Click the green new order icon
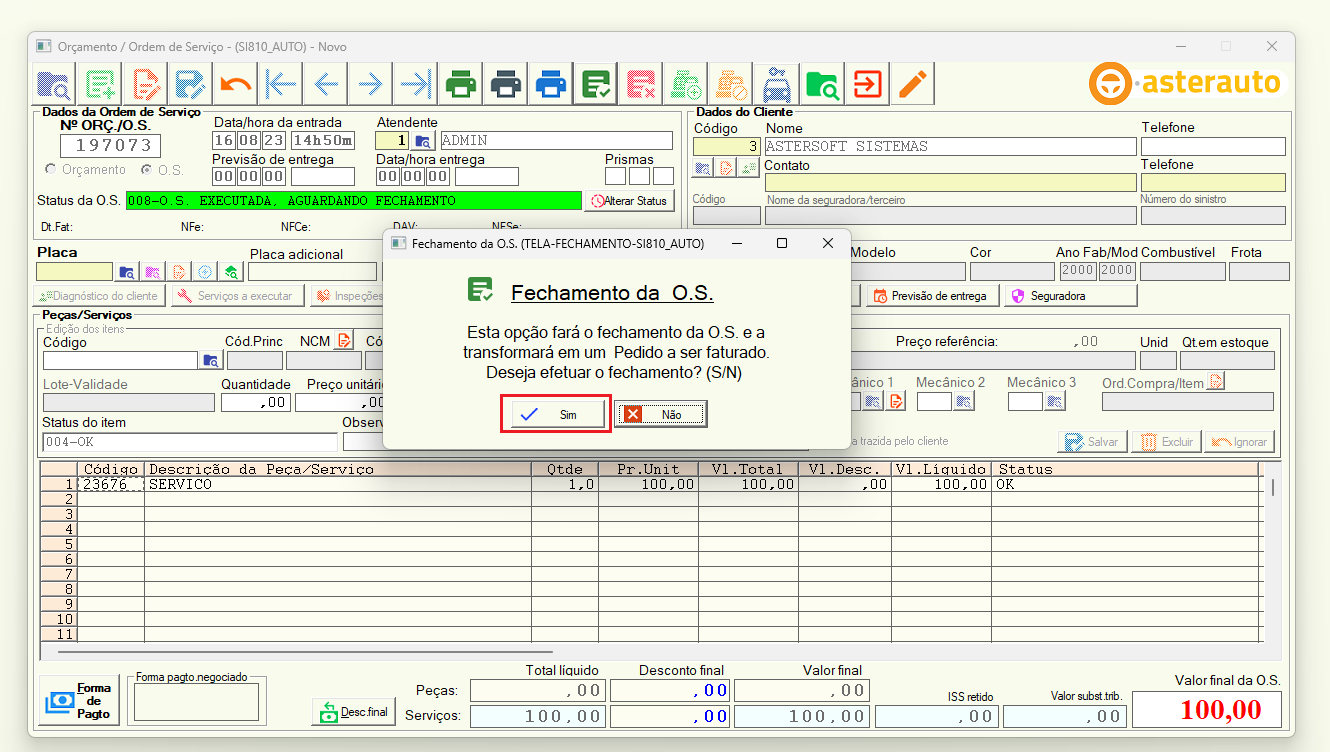This screenshot has width=1330, height=752. click(x=100, y=84)
